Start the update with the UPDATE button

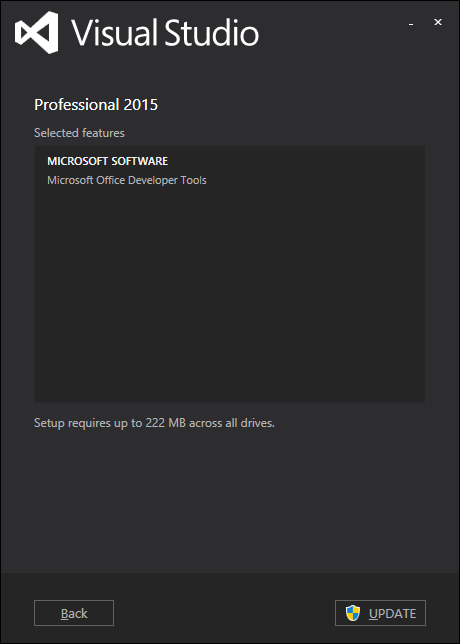380,613
